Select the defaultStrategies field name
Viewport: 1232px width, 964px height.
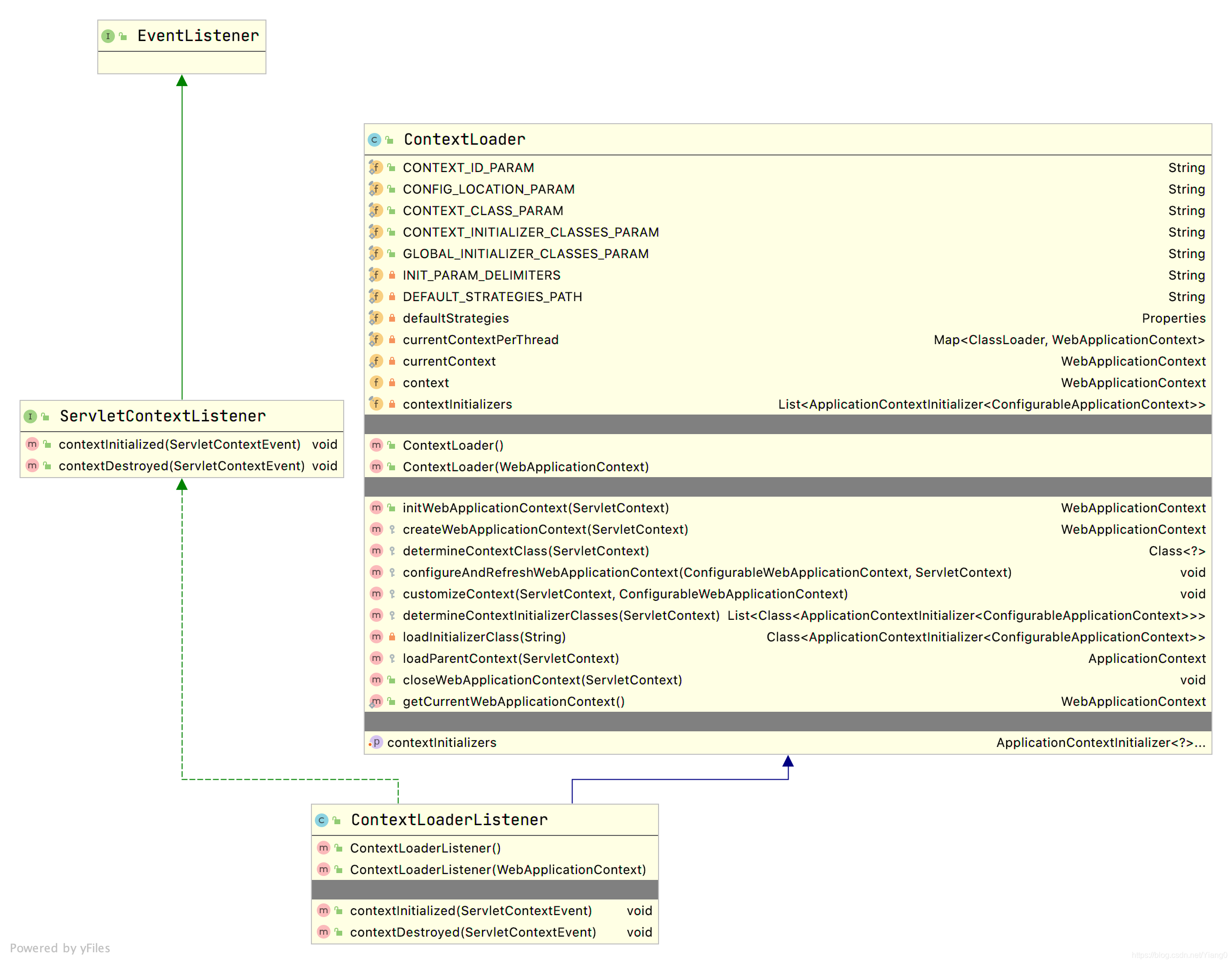[x=456, y=318]
